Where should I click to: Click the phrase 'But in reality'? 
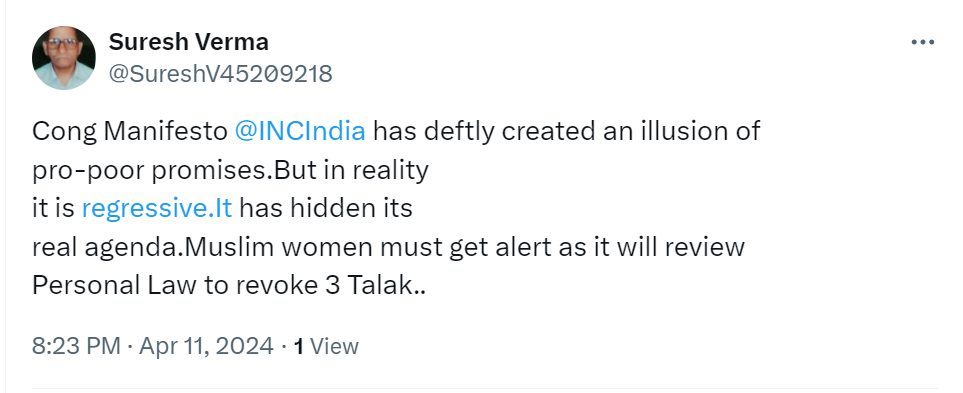click(351, 170)
